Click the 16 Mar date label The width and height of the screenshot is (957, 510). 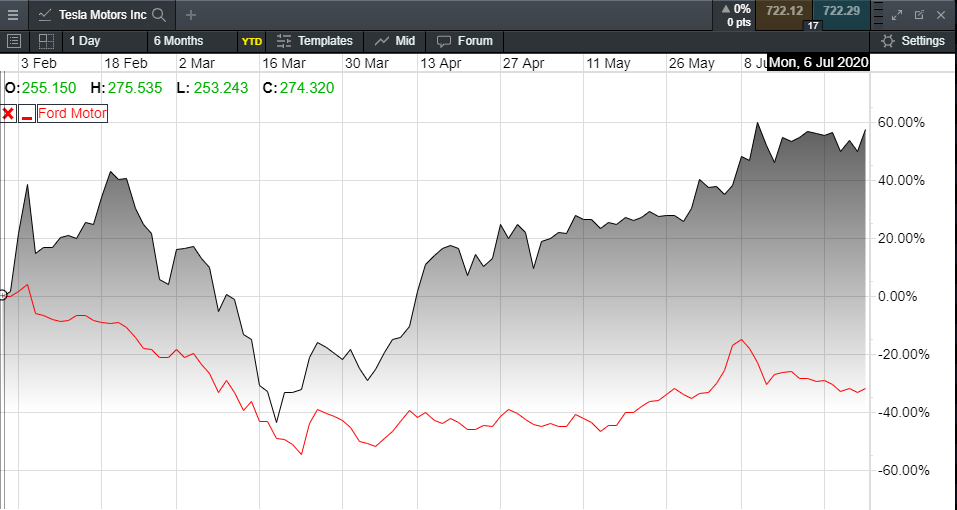click(284, 63)
